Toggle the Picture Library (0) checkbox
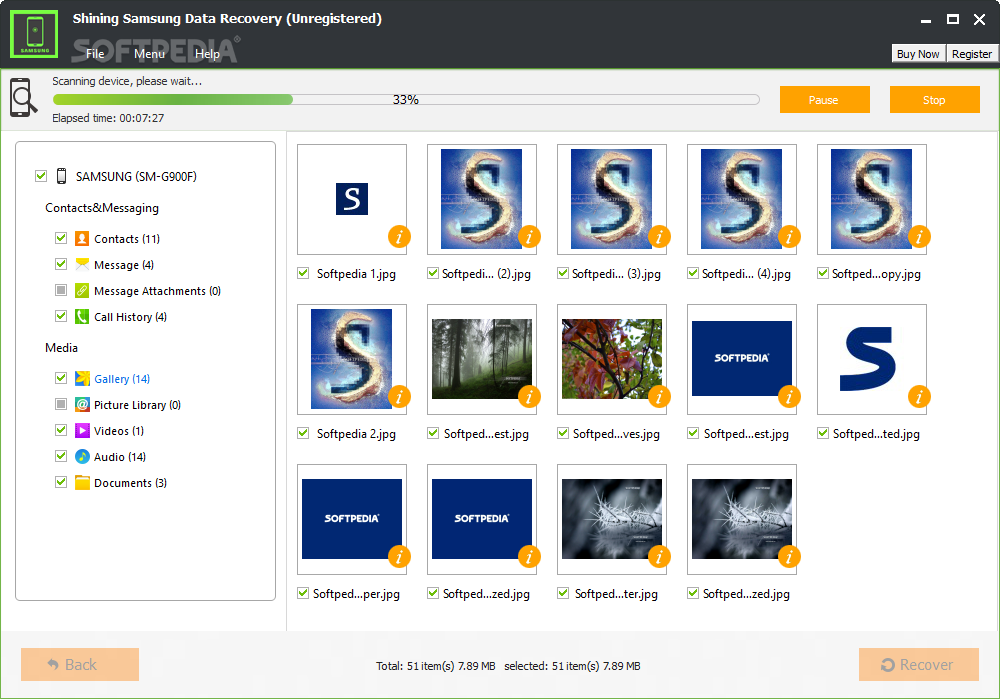This screenshot has width=1000, height=699. [x=61, y=404]
